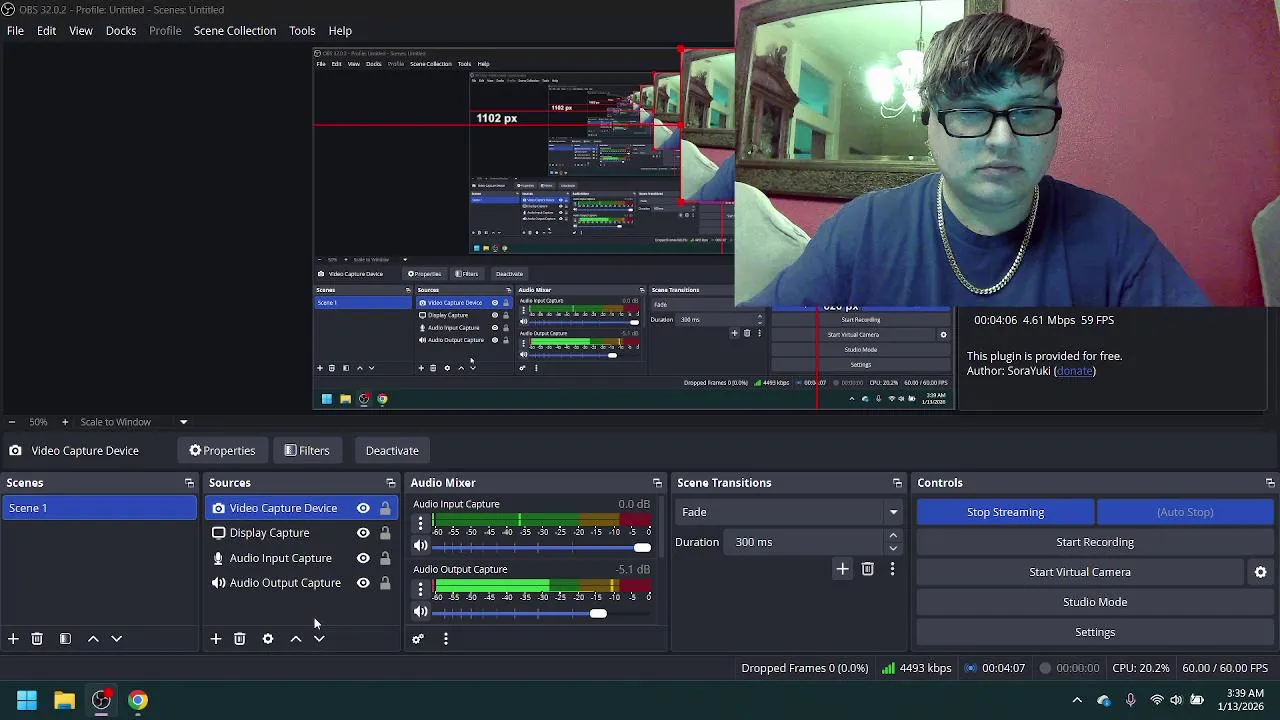The width and height of the screenshot is (1280, 720).
Task: Open the Help menu
Action: click(340, 31)
